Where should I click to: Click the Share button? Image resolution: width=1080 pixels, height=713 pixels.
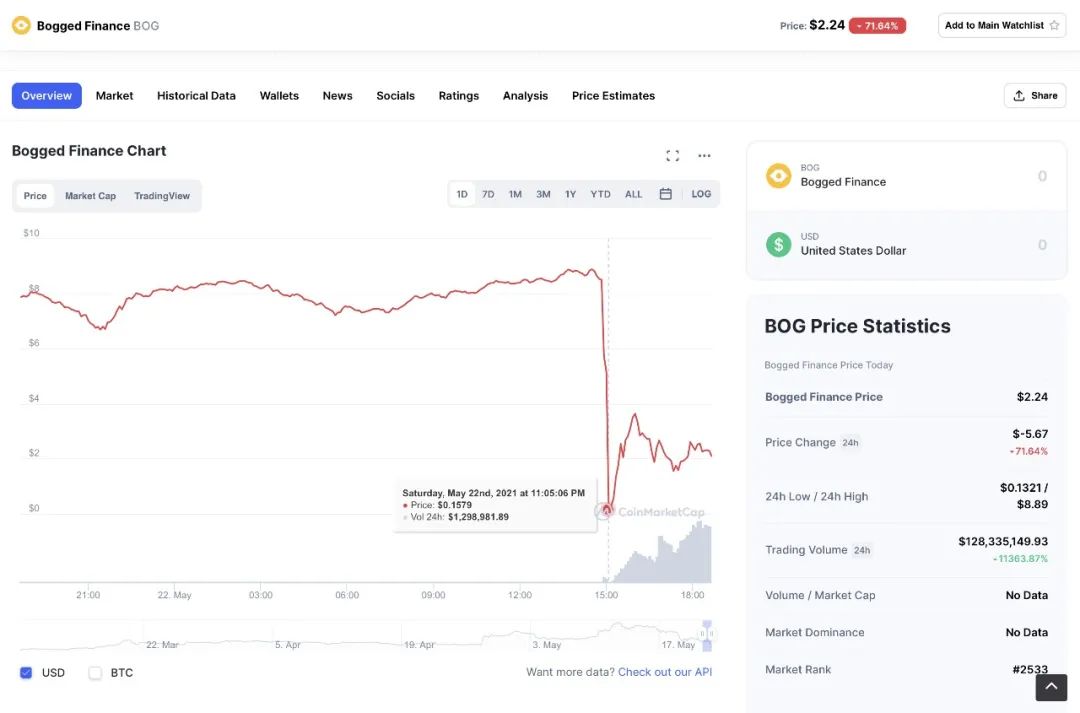[x=1034, y=96]
